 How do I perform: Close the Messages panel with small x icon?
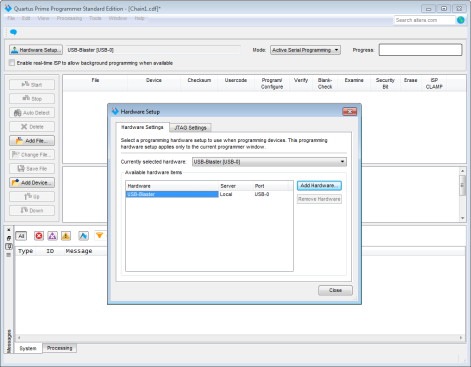[x=9, y=230]
